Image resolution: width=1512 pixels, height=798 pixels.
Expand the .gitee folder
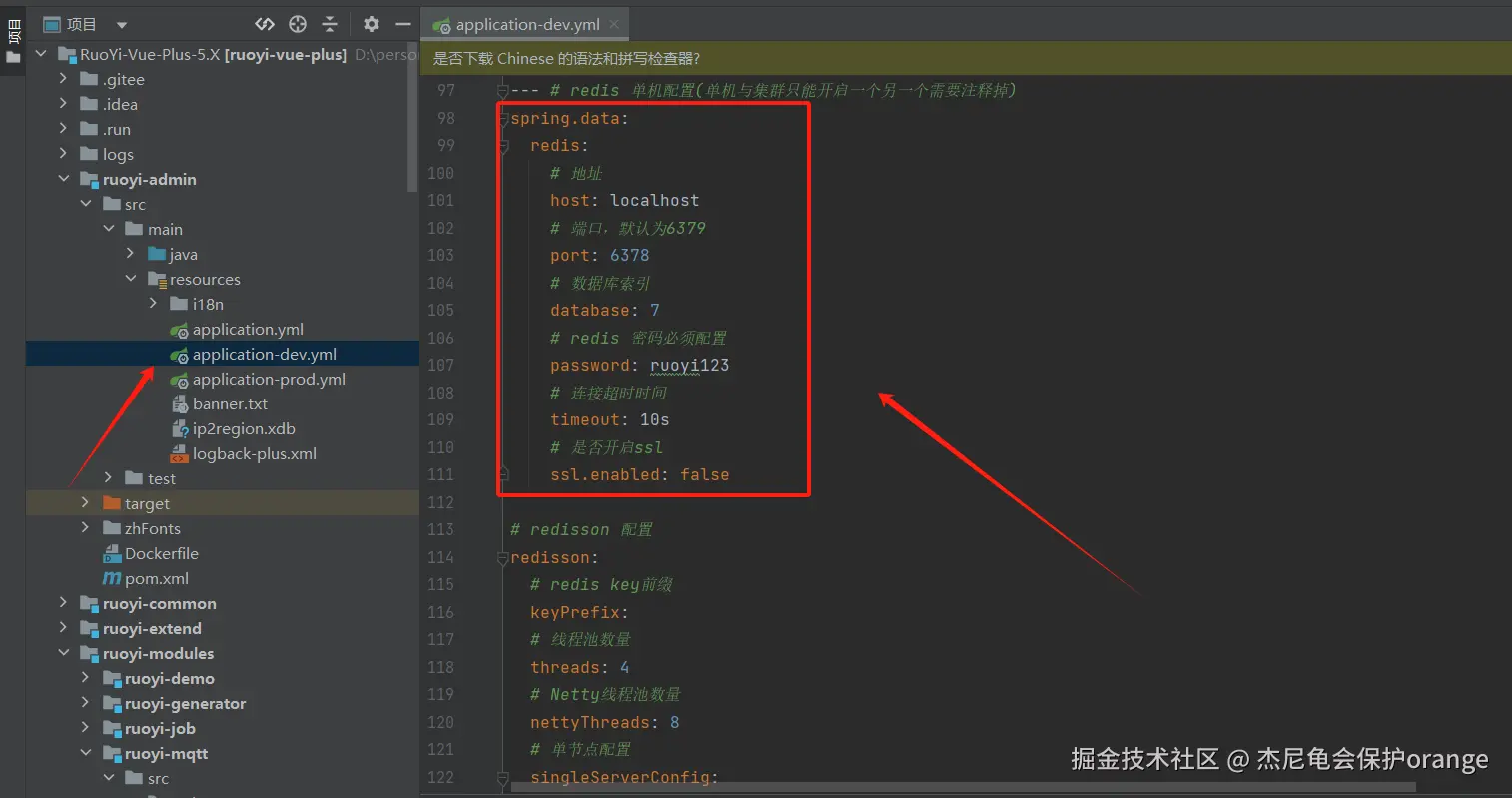pyautogui.click(x=63, y=79)
